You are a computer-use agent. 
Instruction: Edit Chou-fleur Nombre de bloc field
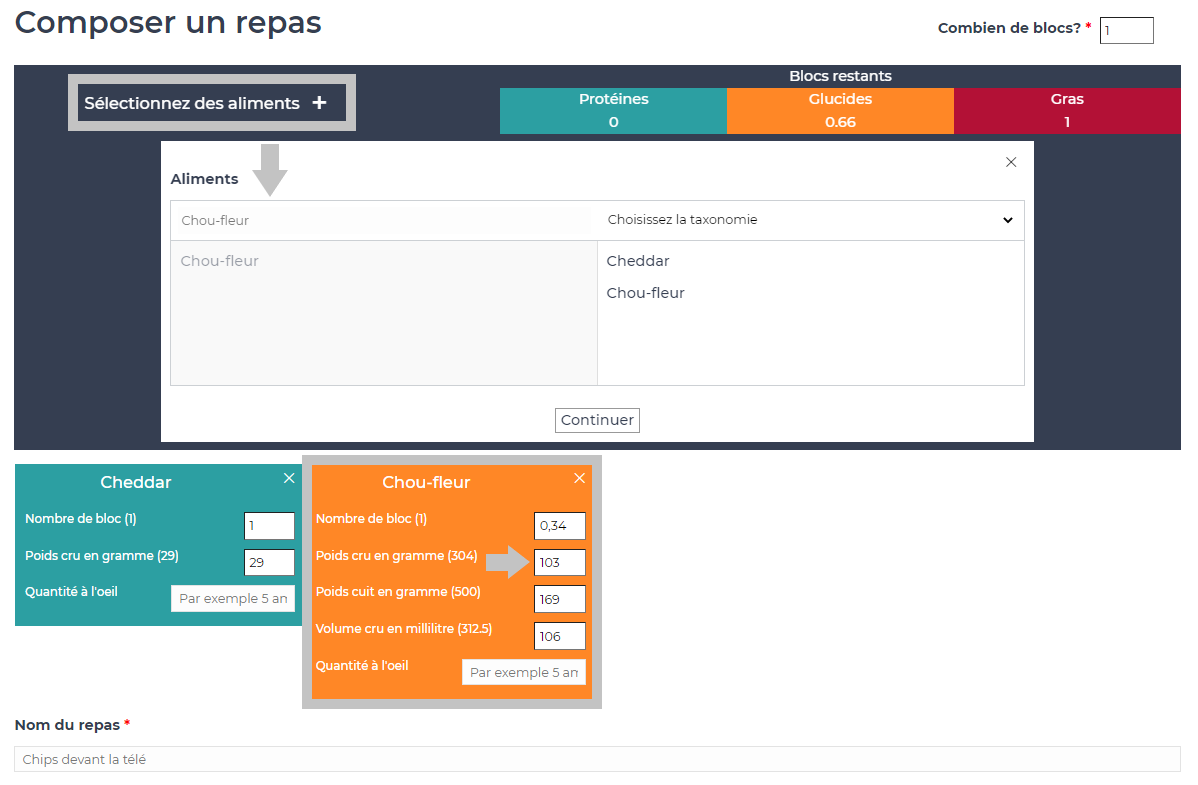point(559,526)
